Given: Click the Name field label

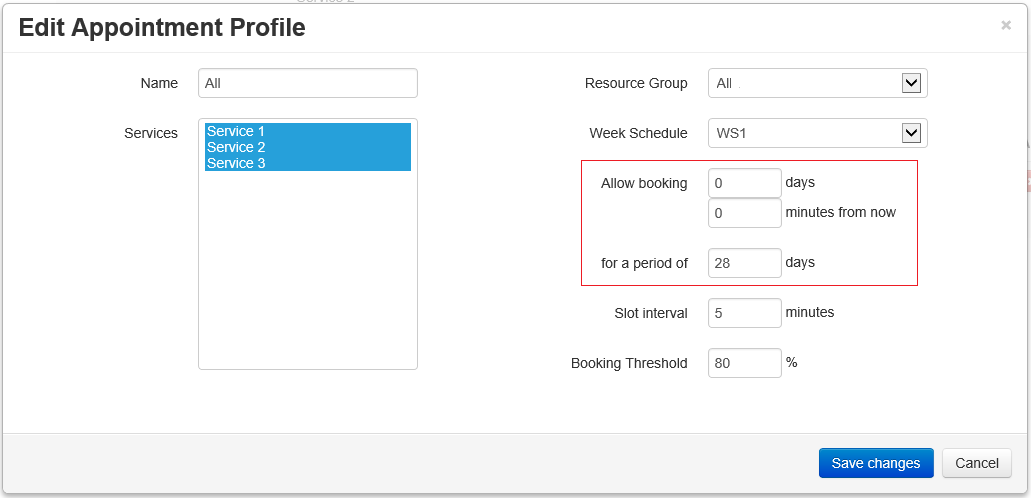Looking at the screenshot, I should pyautogui.click(x=159, y=84).
